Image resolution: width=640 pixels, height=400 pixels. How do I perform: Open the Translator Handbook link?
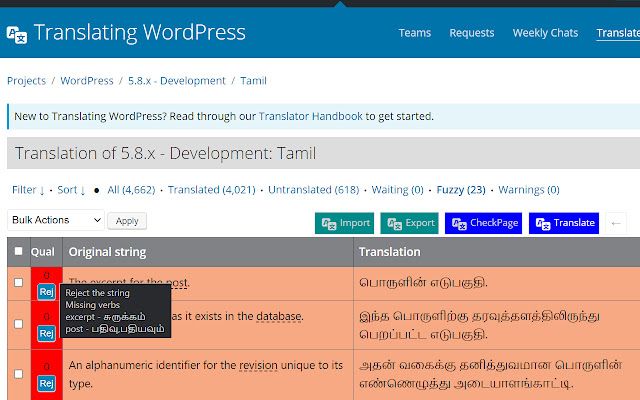(311, 116)
